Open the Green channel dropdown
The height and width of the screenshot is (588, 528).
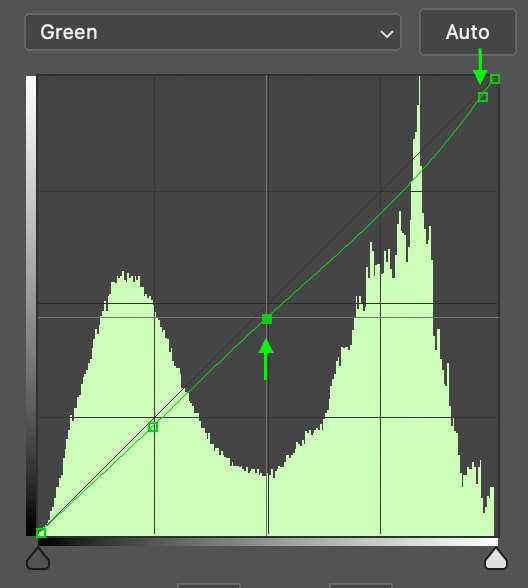213,32
